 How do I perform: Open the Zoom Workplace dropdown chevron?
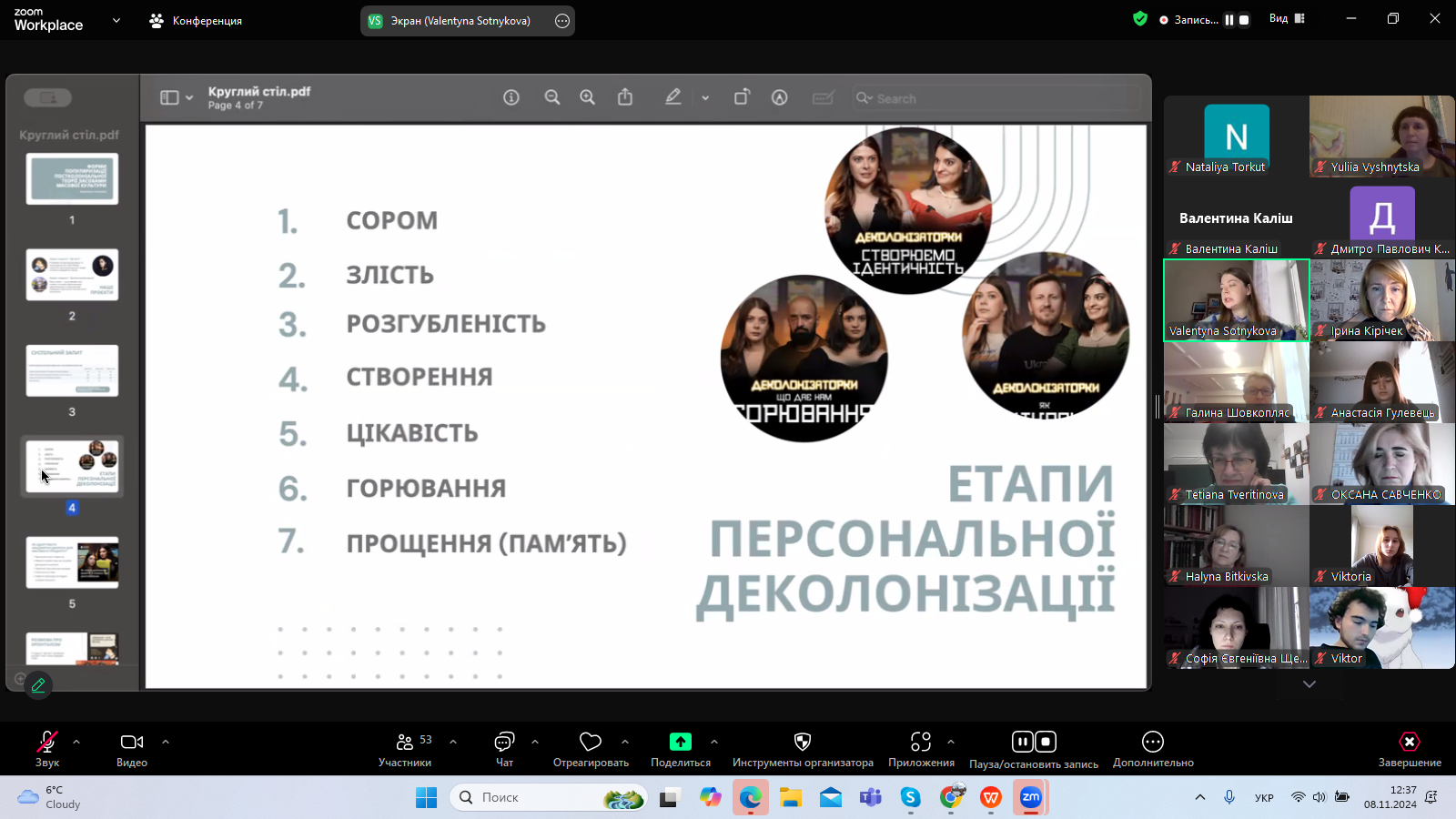tap(116, 20)
